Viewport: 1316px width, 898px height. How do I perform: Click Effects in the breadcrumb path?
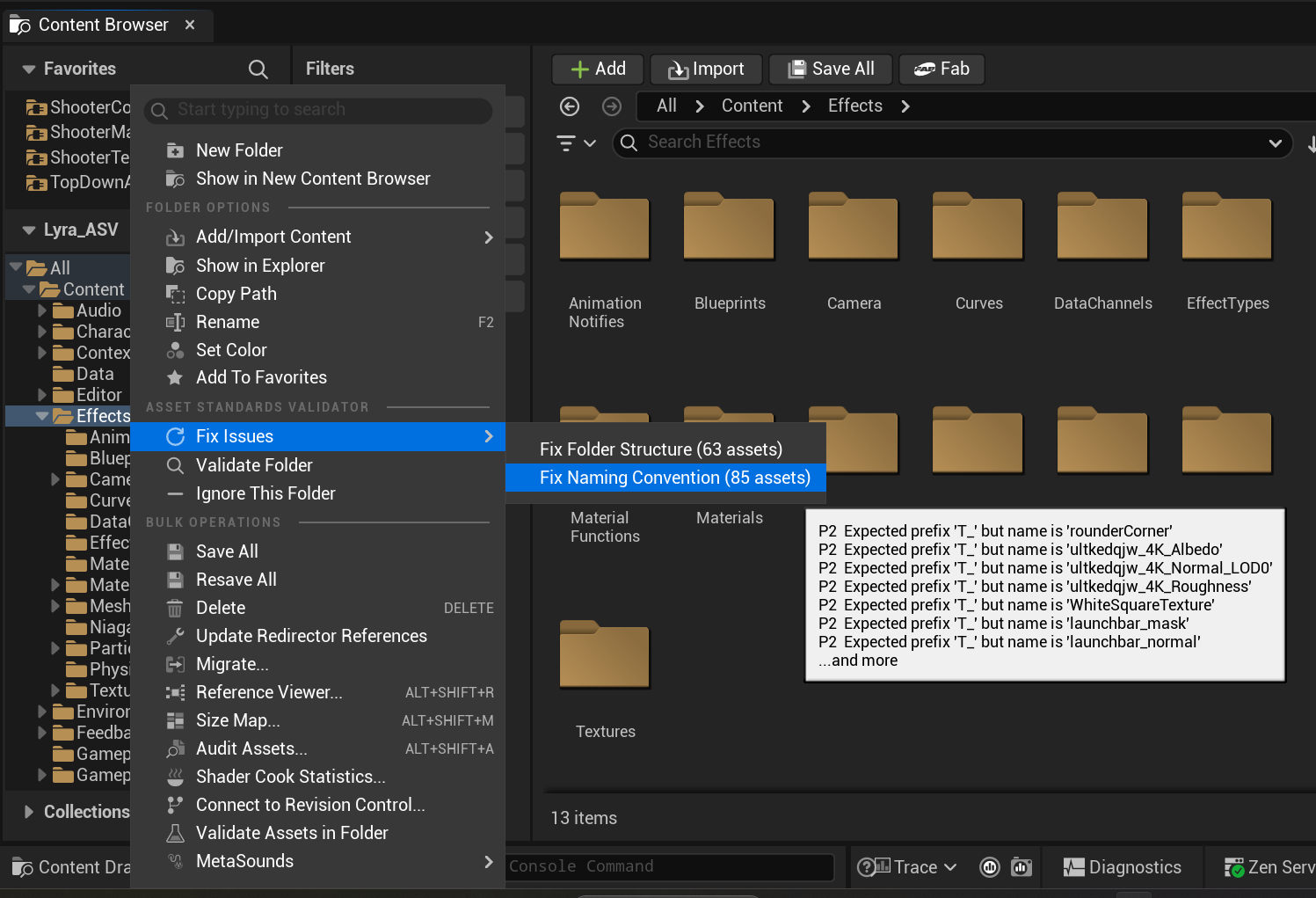[x=855, y=106]
